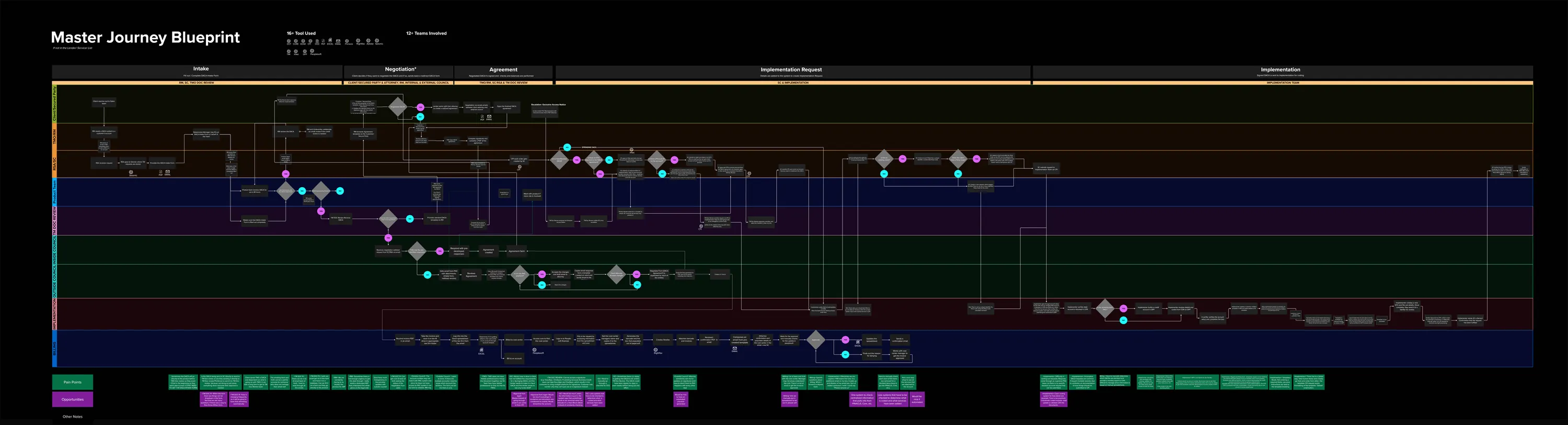Click the "Receive invoice PDF in an email" step
This screenshot has height=425, width=1568.
point(405,340)
